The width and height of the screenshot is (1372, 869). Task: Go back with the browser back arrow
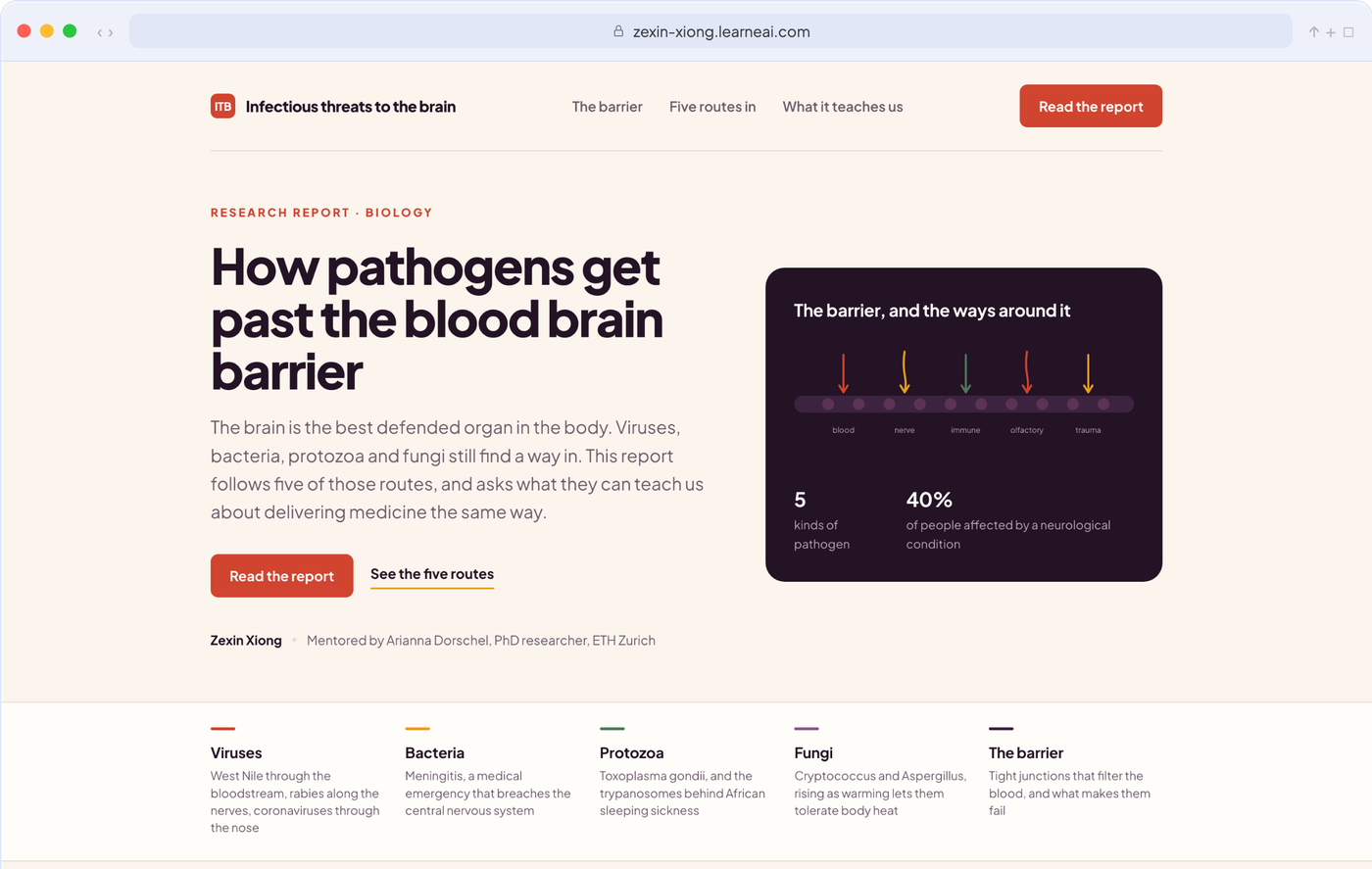point(99,32)
